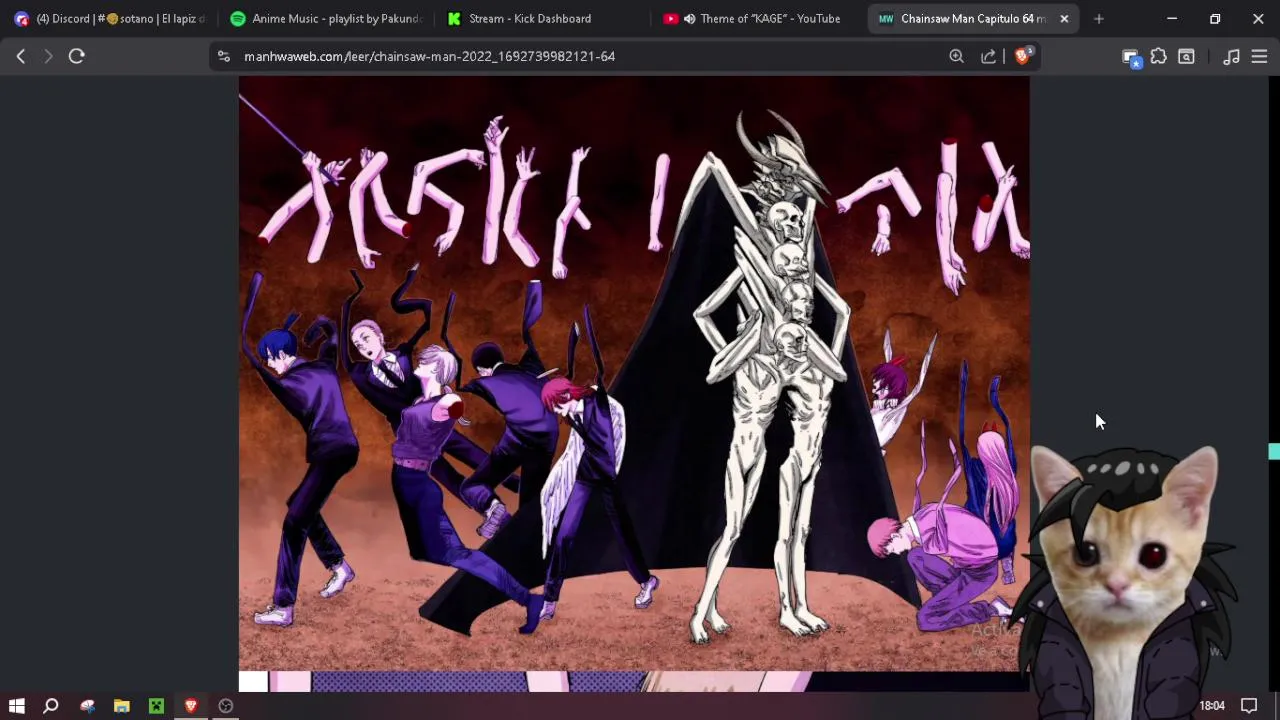The height and width of the screenshot is (720, 1280).
Task: Launch the Minecraft creeper taskbar icon
Action: pyautogui.click(x=156, y=706)
